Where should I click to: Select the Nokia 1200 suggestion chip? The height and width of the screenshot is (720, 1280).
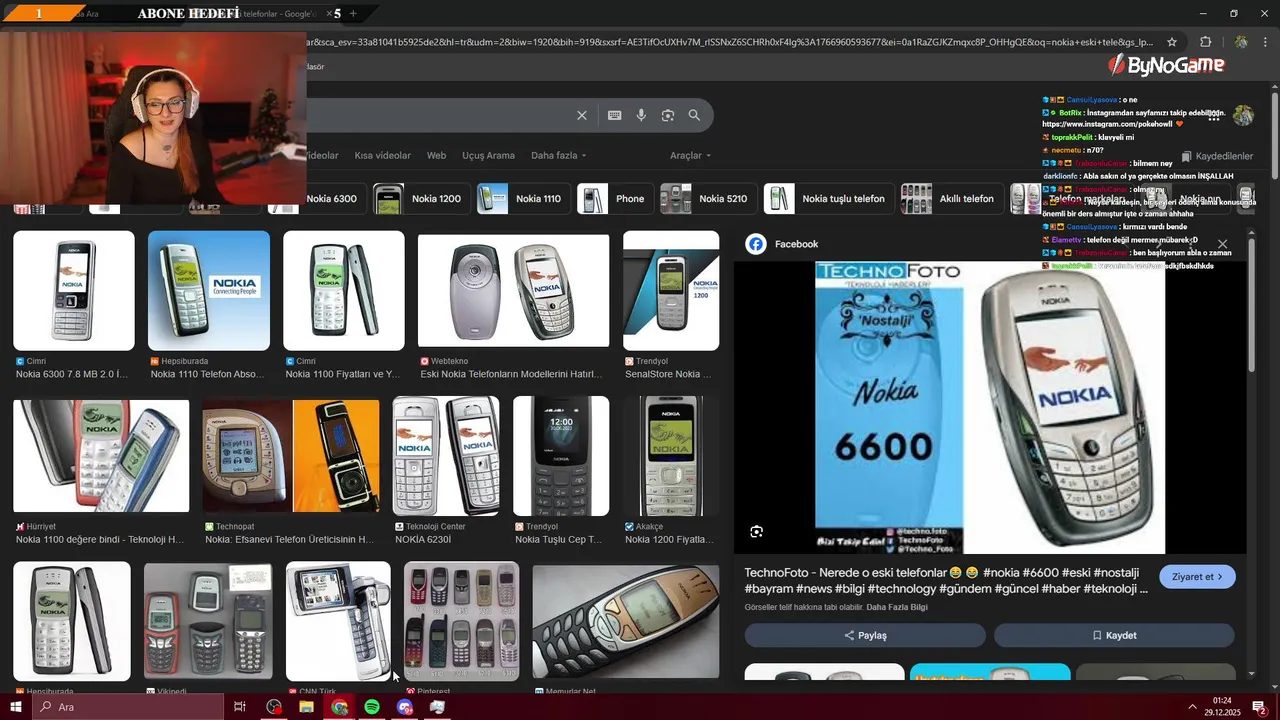pos(421,199)
